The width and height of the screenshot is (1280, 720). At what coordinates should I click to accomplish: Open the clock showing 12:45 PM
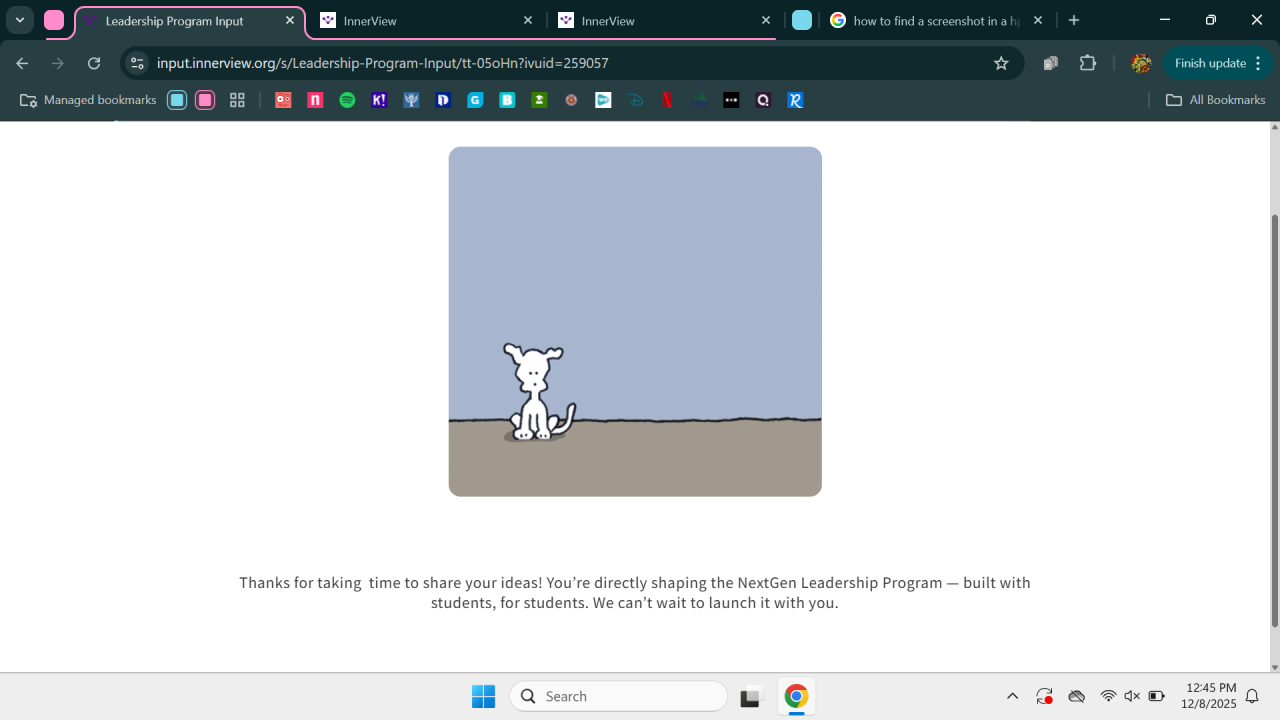point(1210,696)
